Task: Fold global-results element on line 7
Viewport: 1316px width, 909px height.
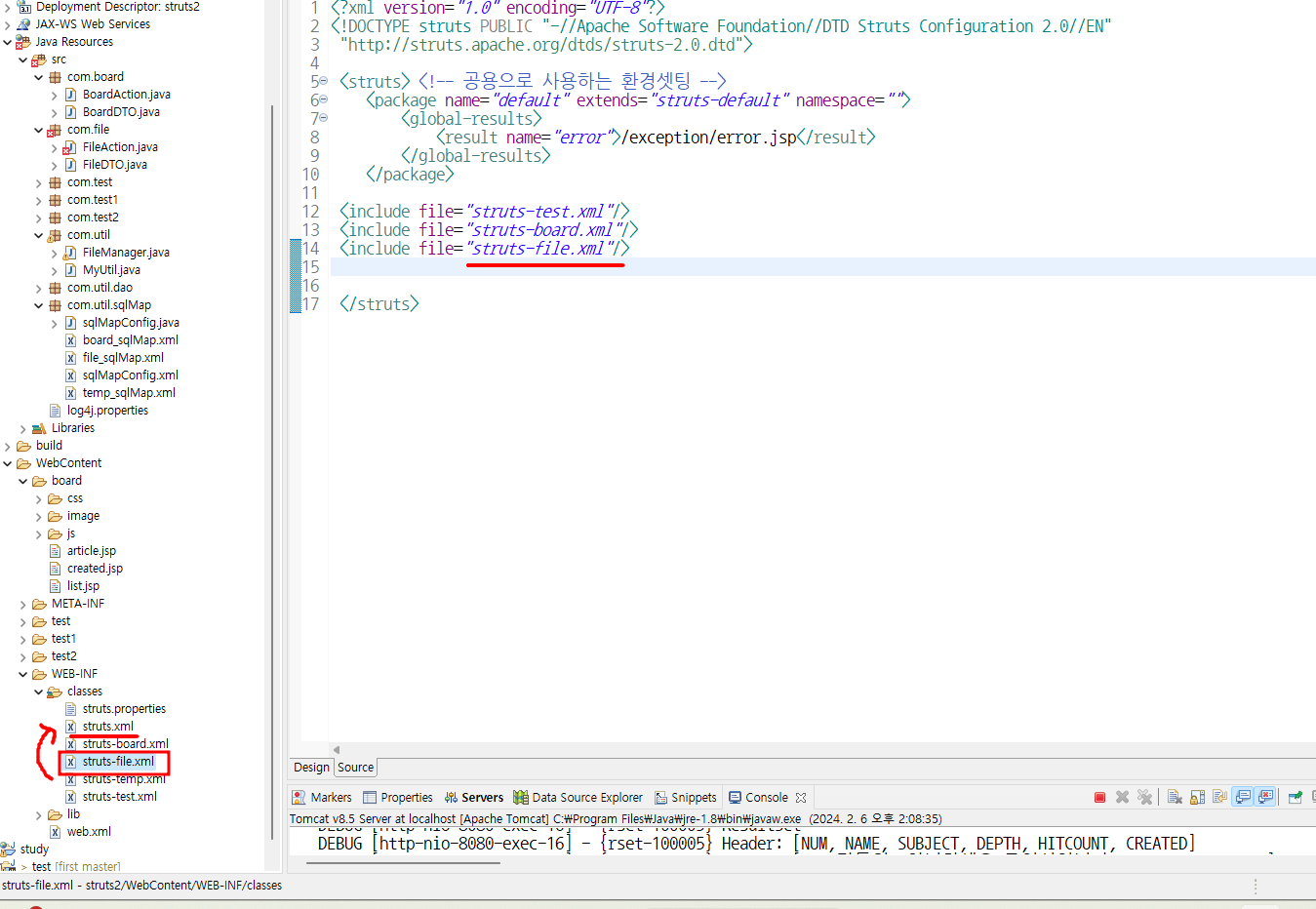Action: (x=324, y=119)
